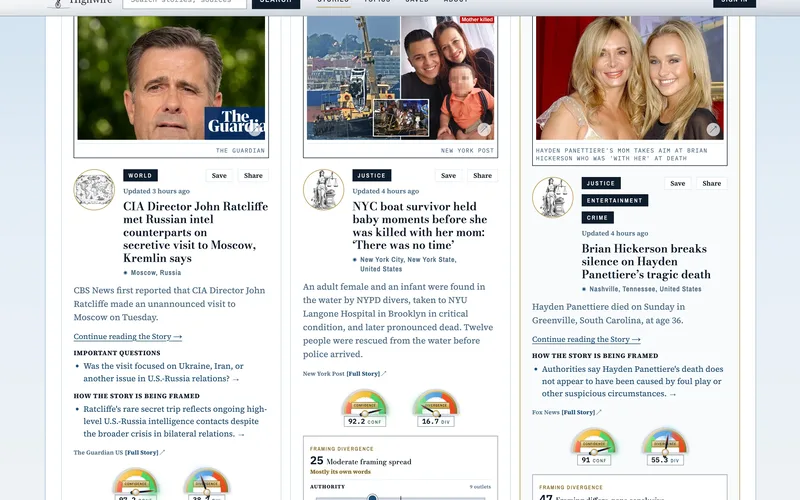
Task: Click the 92.2 CONF confidence gauge
Action: [x=365, y=408]
